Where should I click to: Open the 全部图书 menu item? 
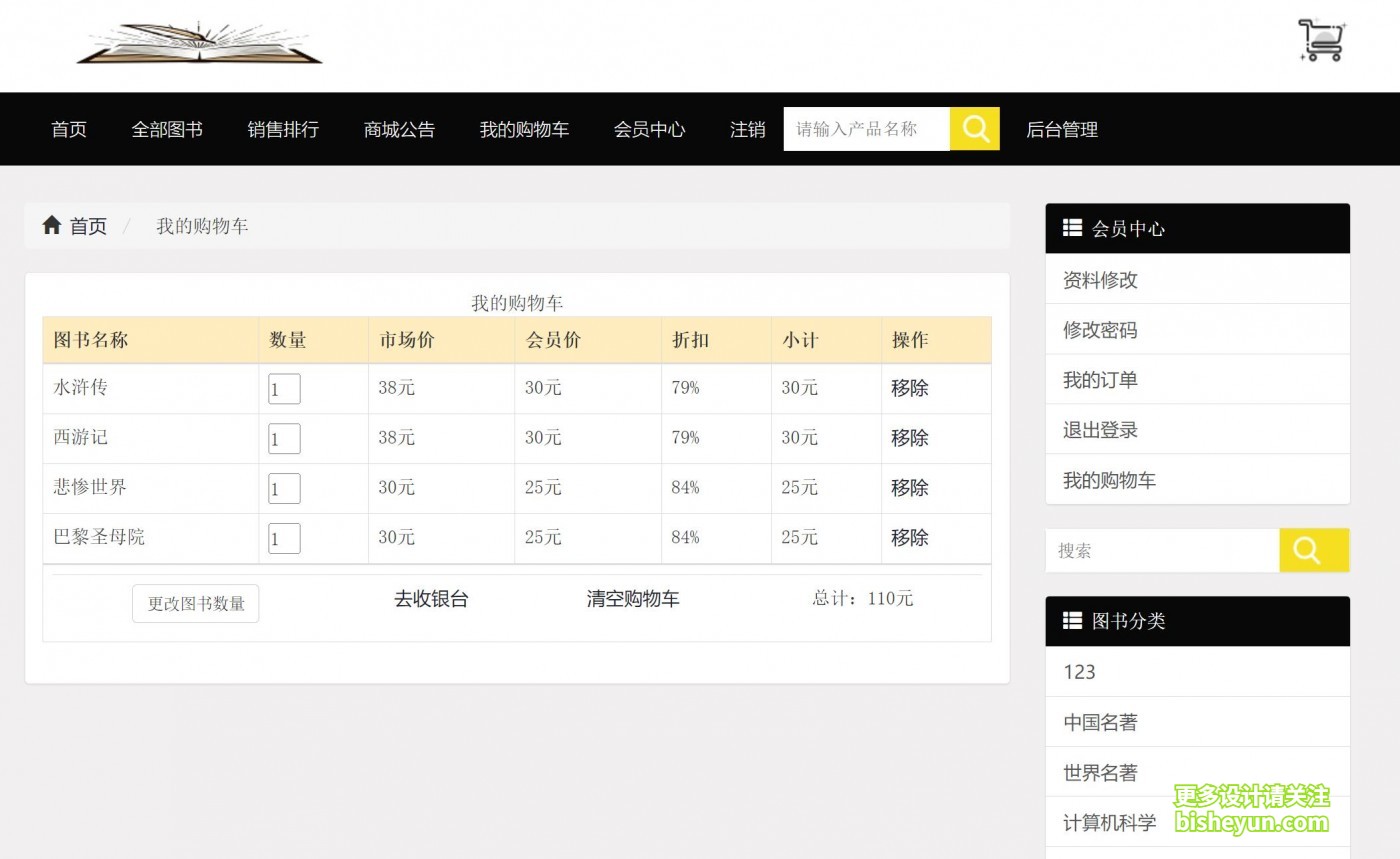(x=167, y=129)
